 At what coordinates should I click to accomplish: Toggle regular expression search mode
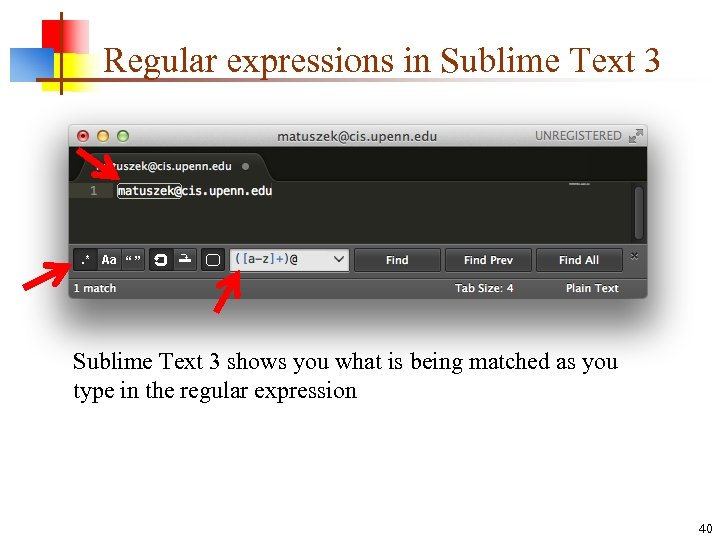point(85,260)
